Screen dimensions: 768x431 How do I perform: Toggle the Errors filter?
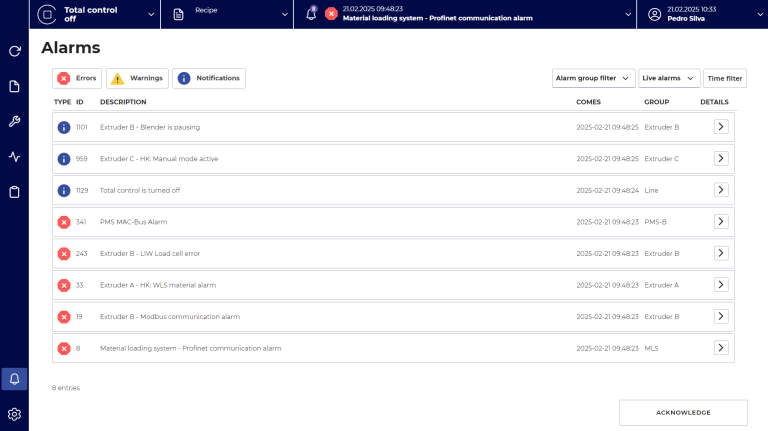coord(77,78)
